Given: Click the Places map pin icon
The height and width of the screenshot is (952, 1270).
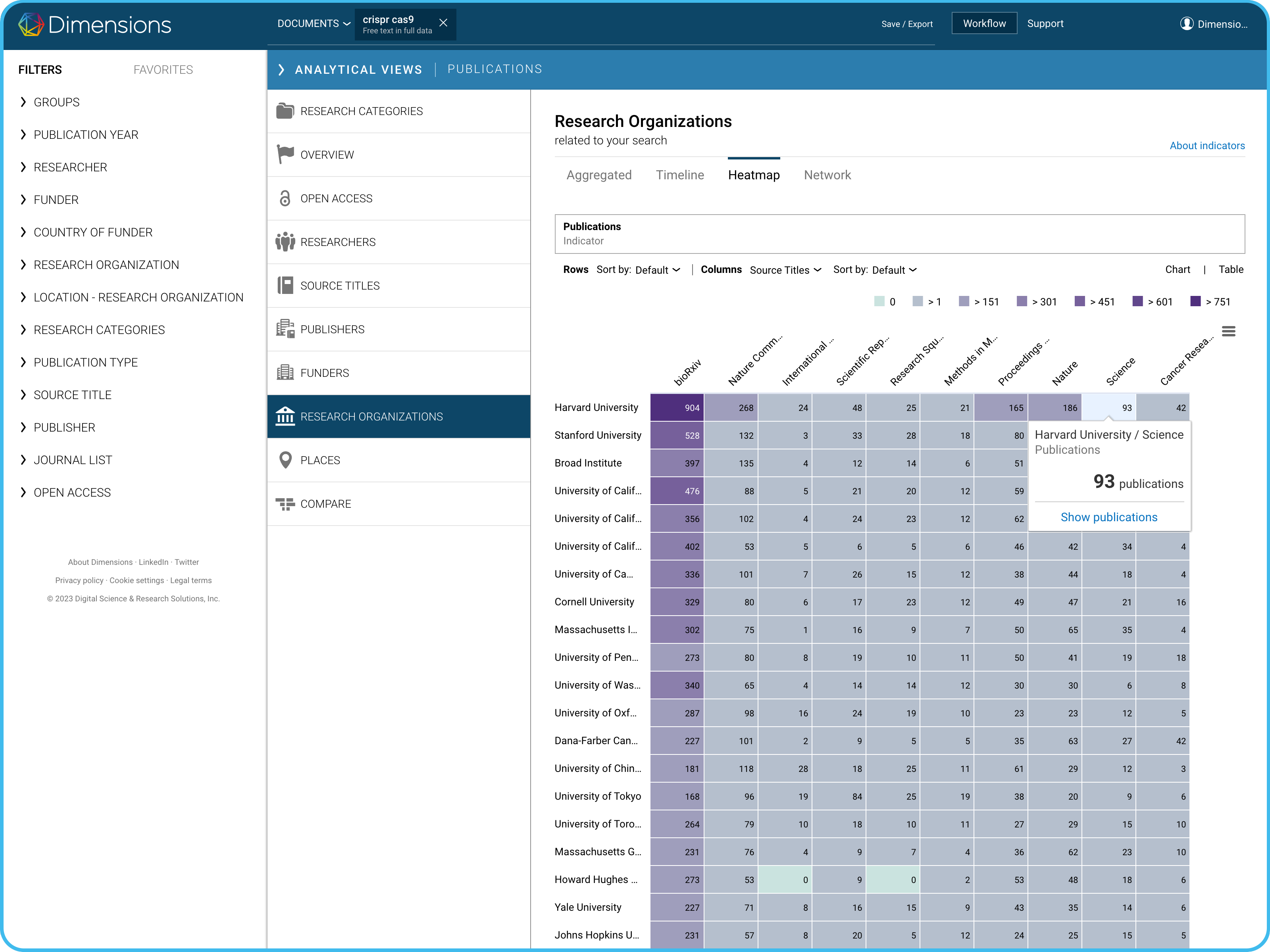Looking at the screenshot, I should (x=285, y=460).
